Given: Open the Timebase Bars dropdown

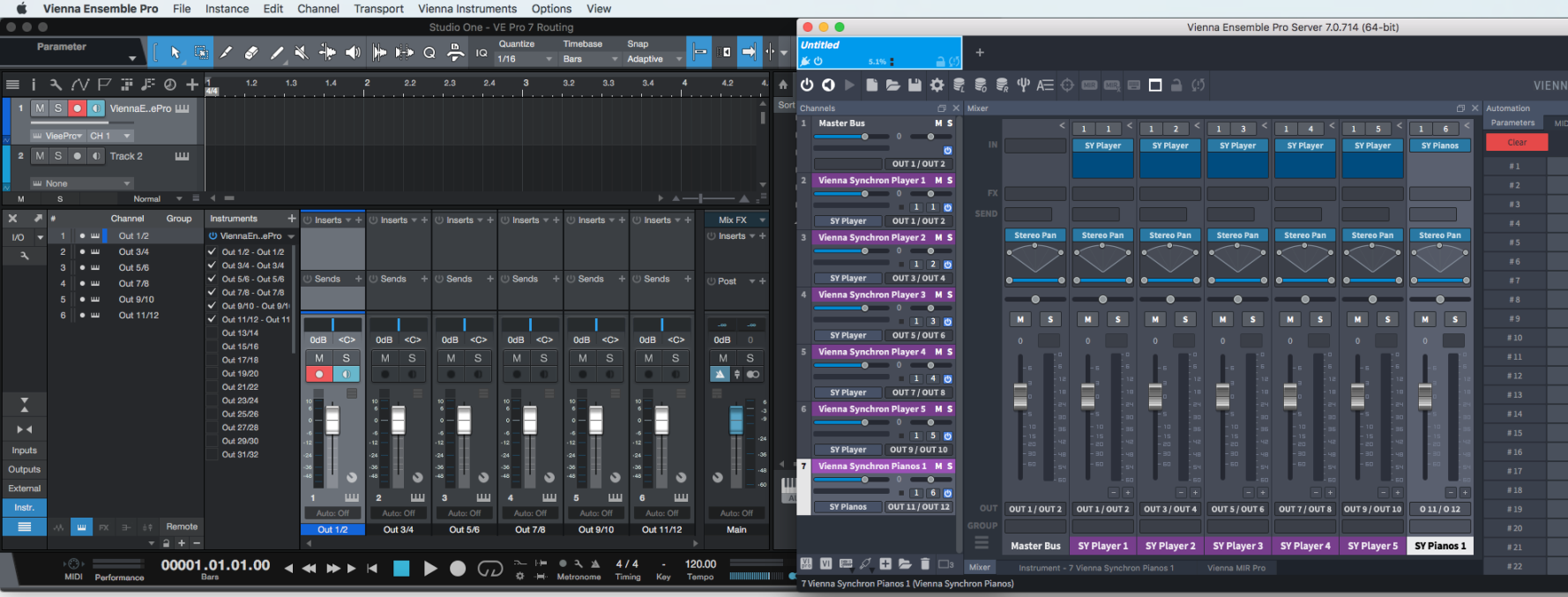Looking at the screenshot, I should (x=591, y=59).
